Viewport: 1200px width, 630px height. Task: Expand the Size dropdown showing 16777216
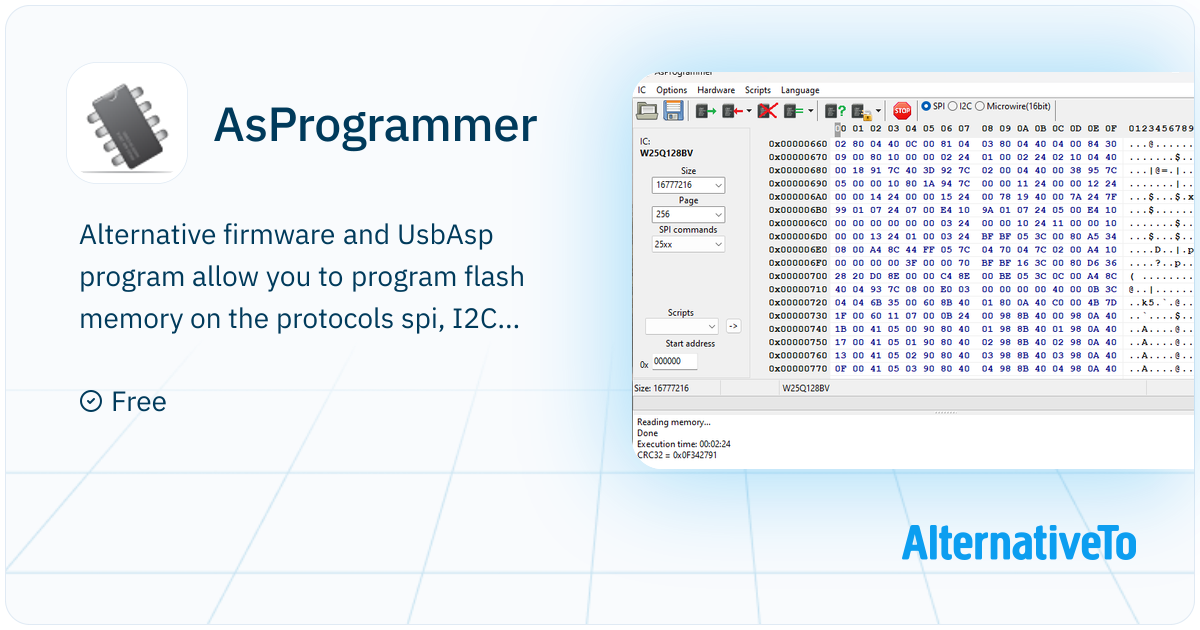(688, 186)
